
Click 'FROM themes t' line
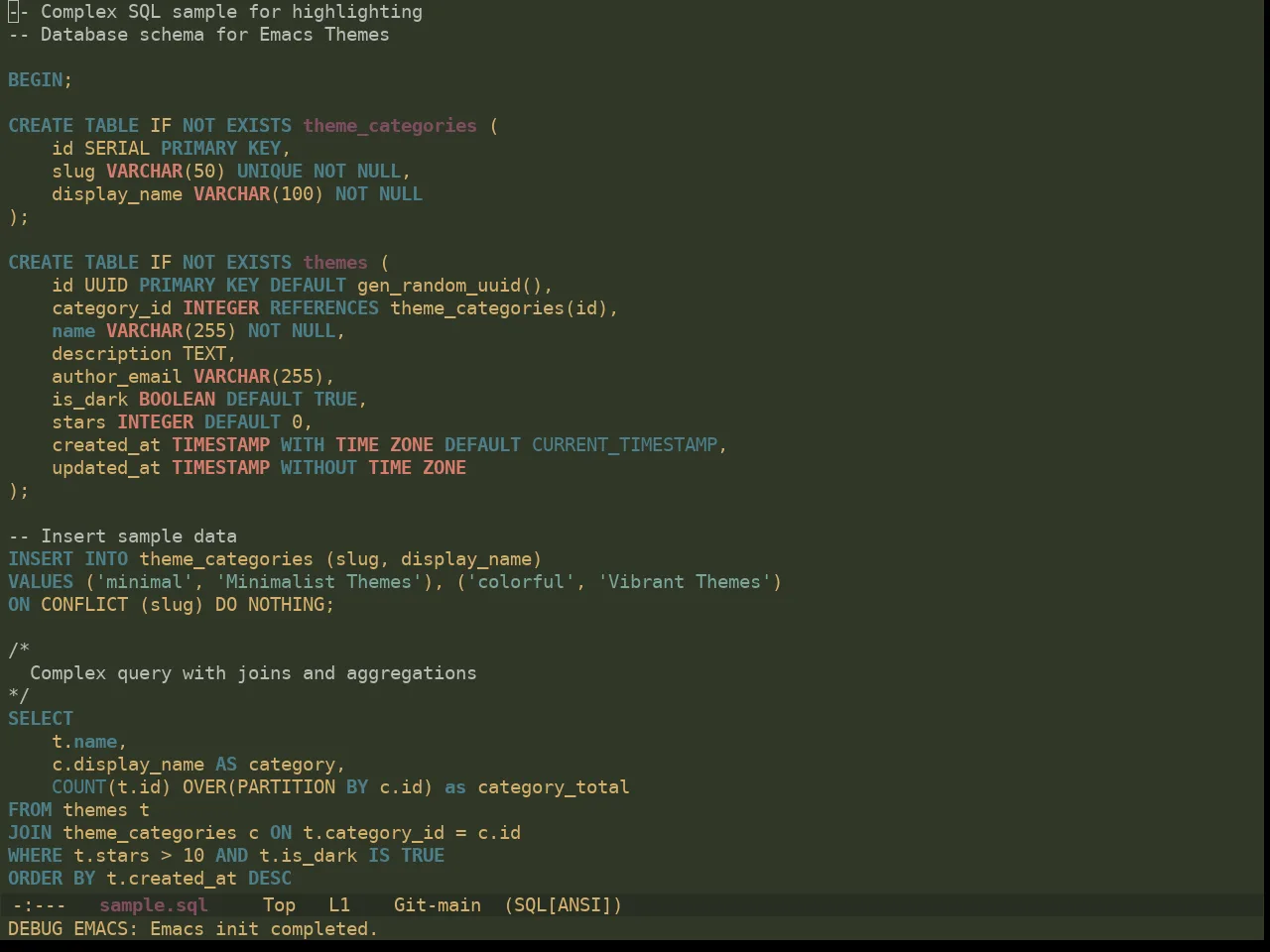[x=78, y=809]
